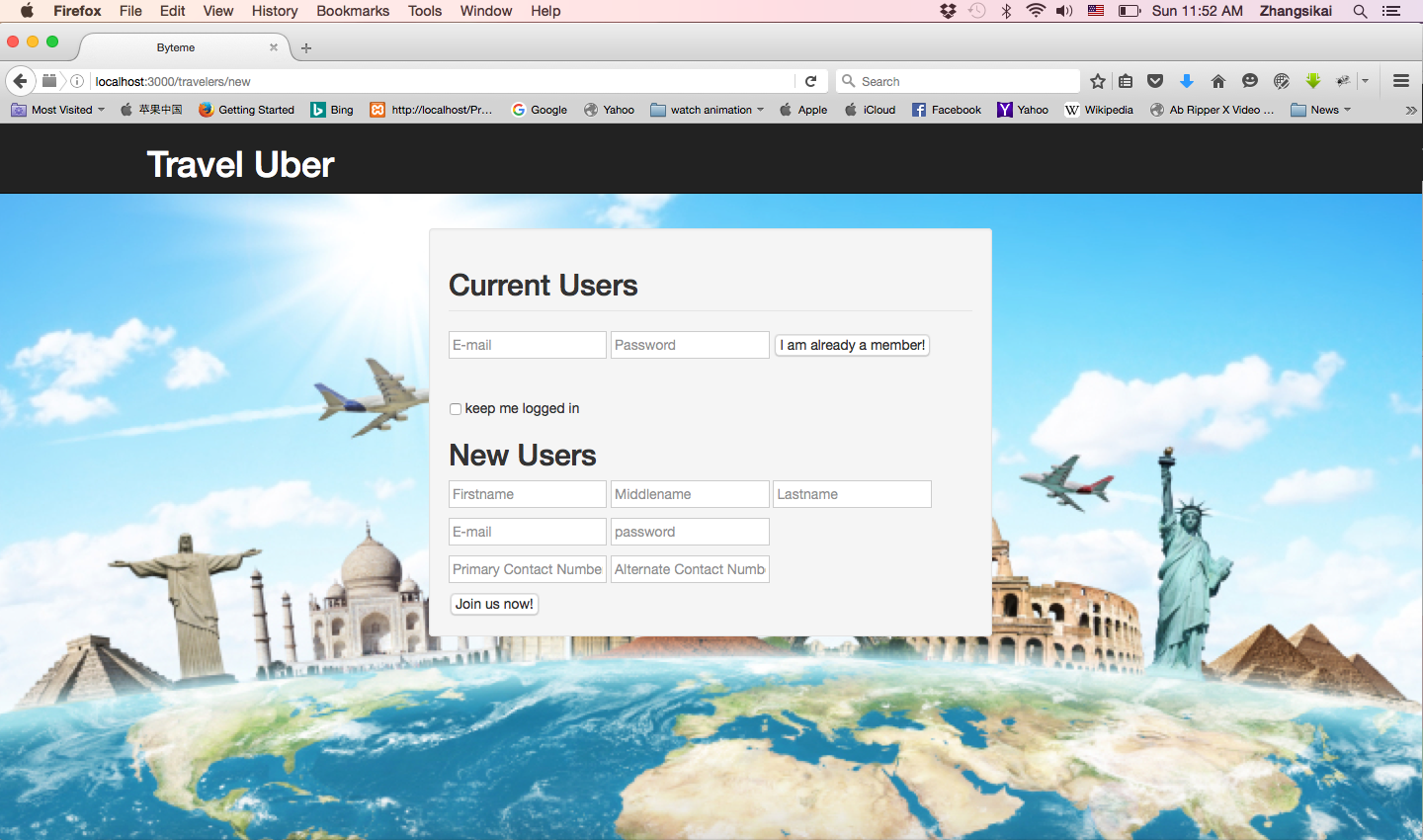1423x840 pixels.
Task: Focus the Alternate Contact Number field
Action: tap(690, 569)
